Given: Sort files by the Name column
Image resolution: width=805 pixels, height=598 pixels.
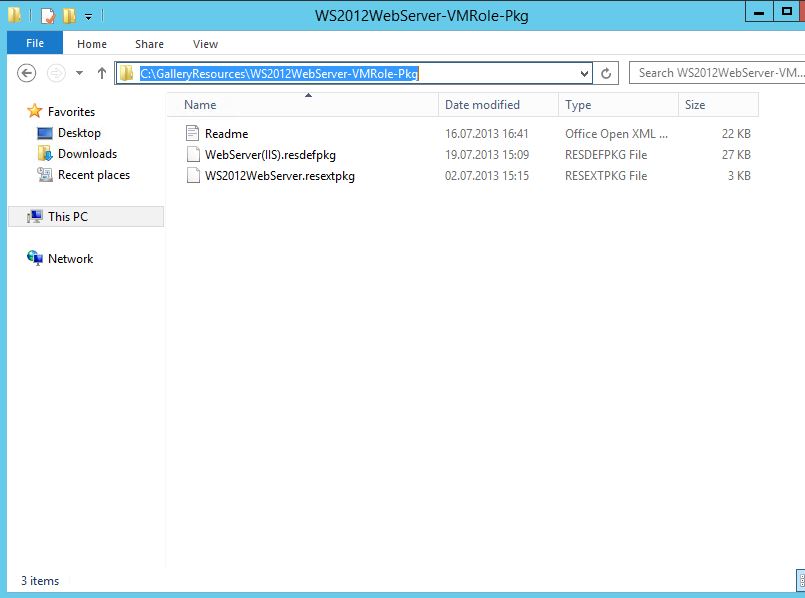Looking at the screenshot, I should tap(303, 105).
